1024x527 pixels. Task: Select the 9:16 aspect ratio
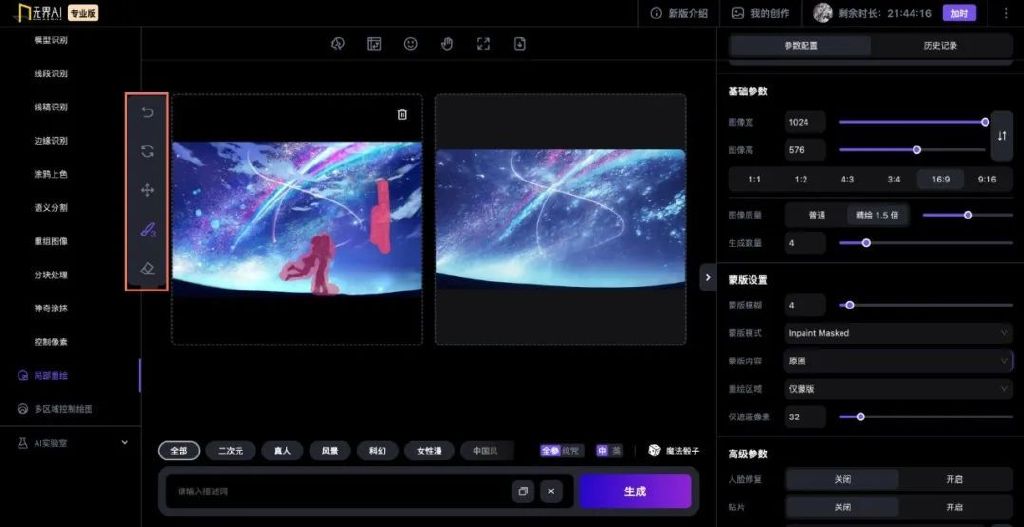987,179
